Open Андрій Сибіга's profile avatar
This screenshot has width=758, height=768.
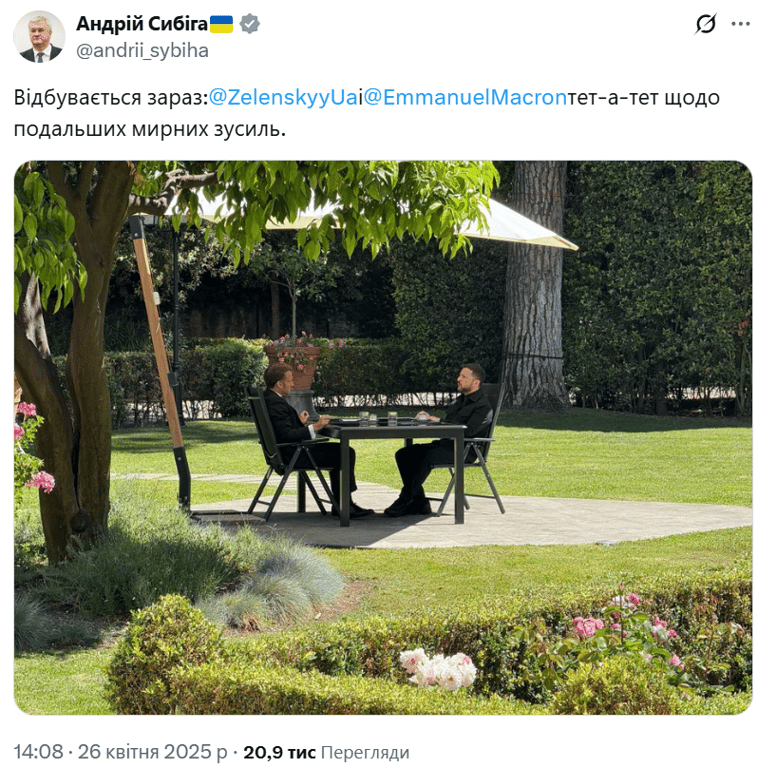(x=39, y=37)
